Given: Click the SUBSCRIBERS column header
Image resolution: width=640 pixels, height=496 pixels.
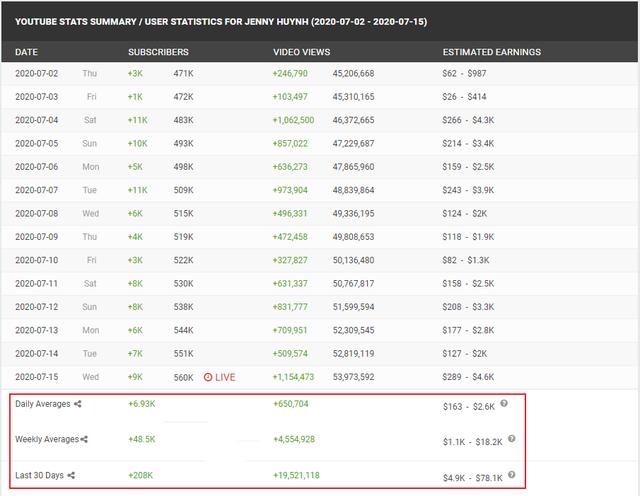Looking at the screenshot, I should pyautogui.click(x=158, y=52).
